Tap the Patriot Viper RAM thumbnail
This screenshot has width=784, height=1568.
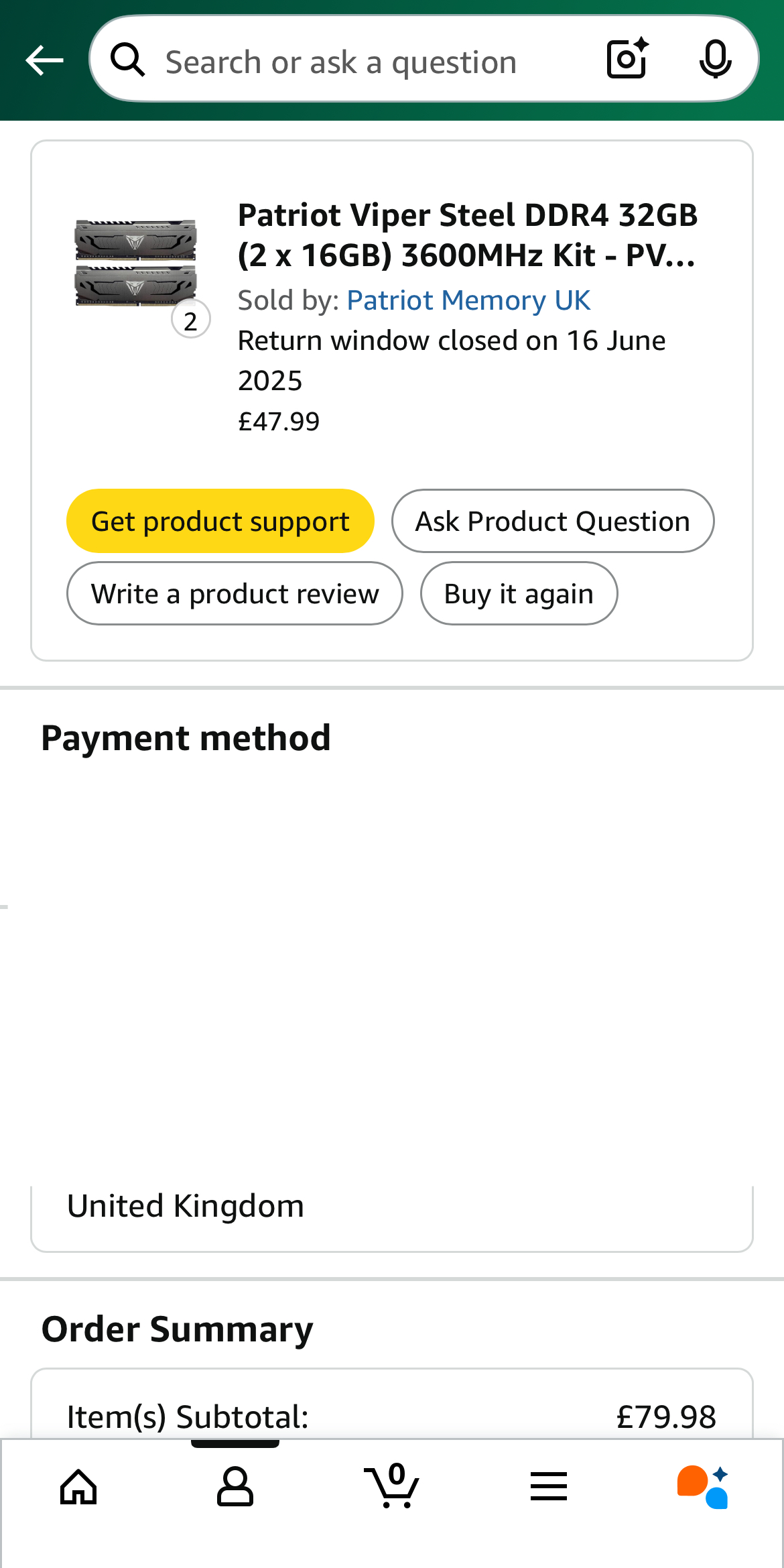click(135, 263)
